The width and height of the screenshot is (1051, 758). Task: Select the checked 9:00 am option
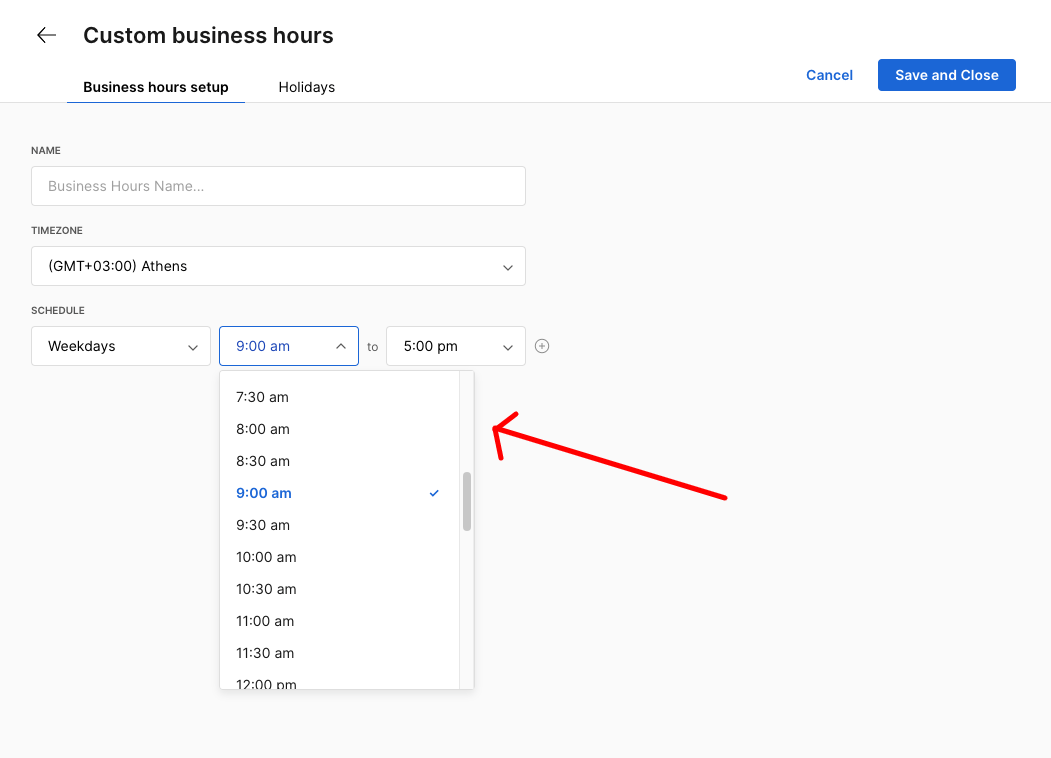coord(264,493)
